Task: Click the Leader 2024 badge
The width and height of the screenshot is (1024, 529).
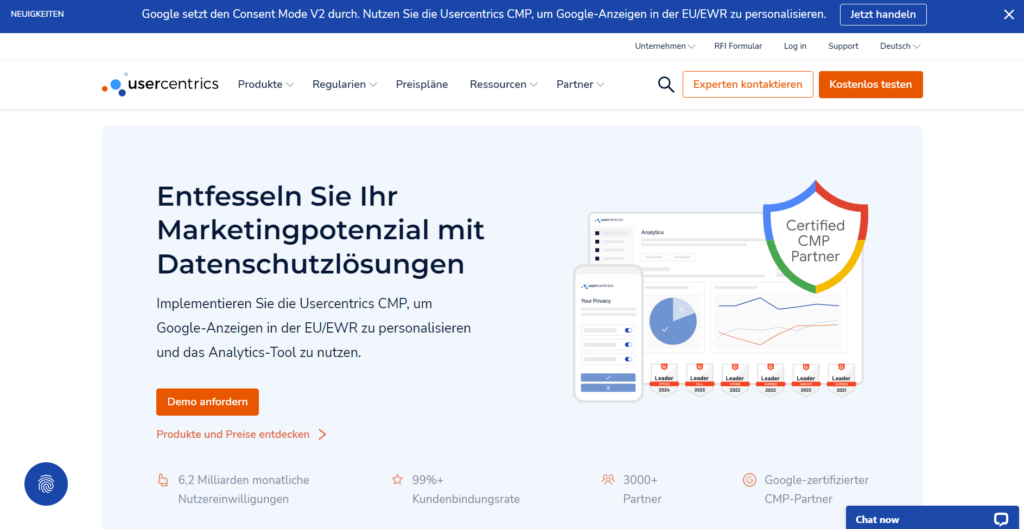Action: pyautogui.click(x=664, y=379)
